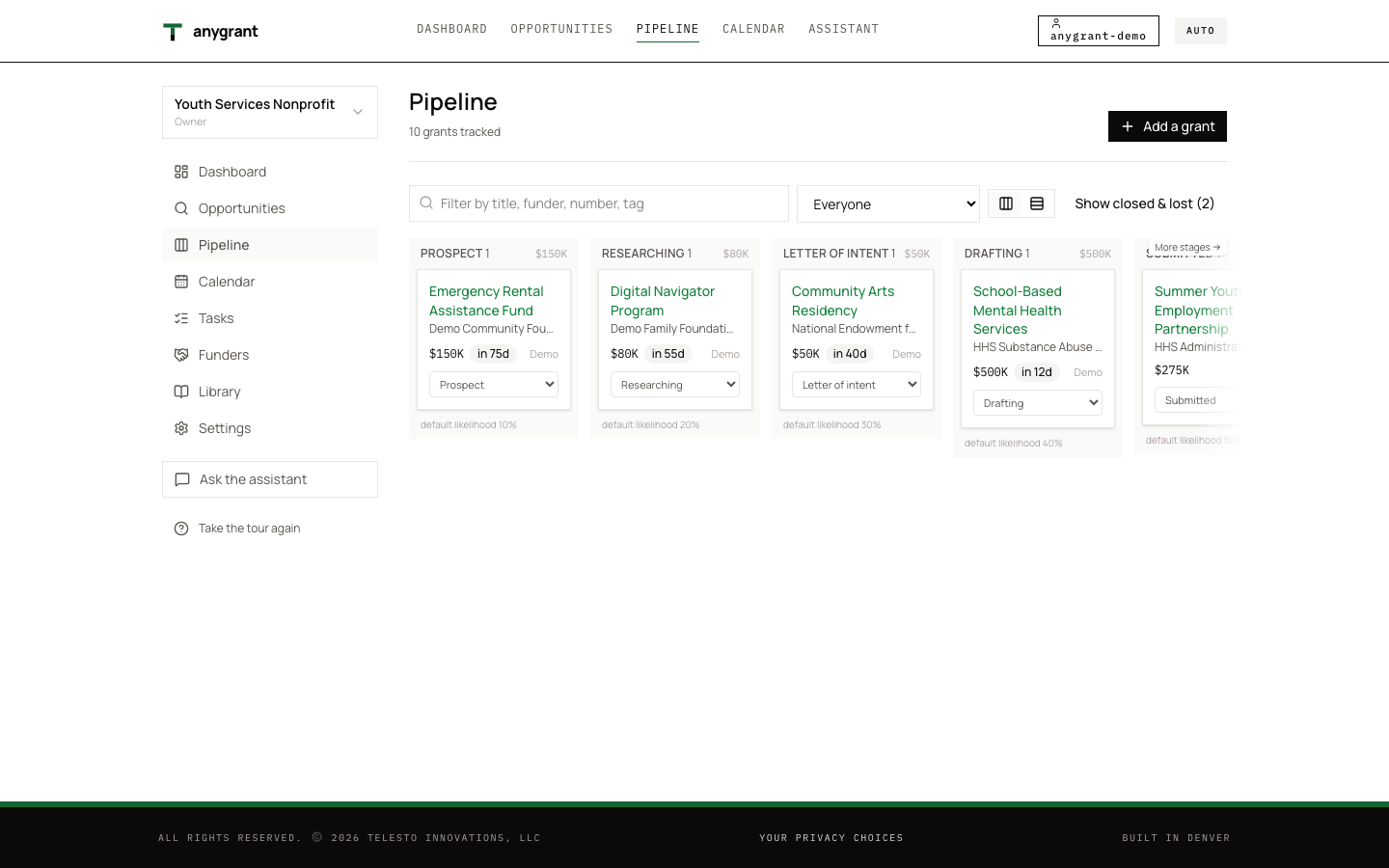The image size is (1389, 868).
Task: Click the Library book icon in sidebar
Action: point(181,392)
